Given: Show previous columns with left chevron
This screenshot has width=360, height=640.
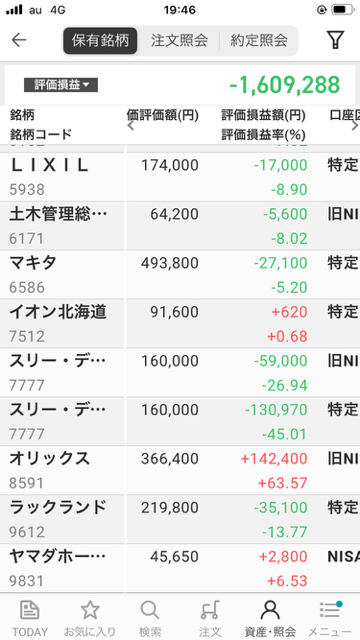Looking at the screenshot, I should pos(131,125).
